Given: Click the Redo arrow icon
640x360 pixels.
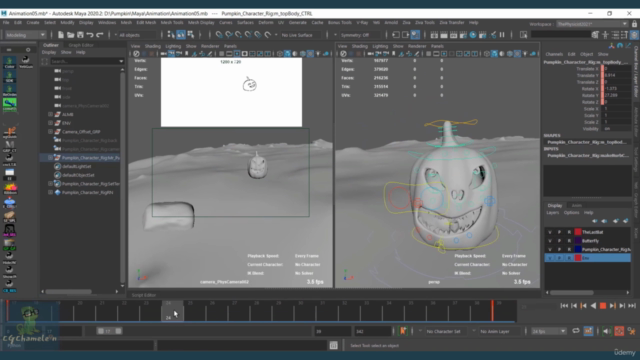Looking at the screenshot, I should coord(100,35).
